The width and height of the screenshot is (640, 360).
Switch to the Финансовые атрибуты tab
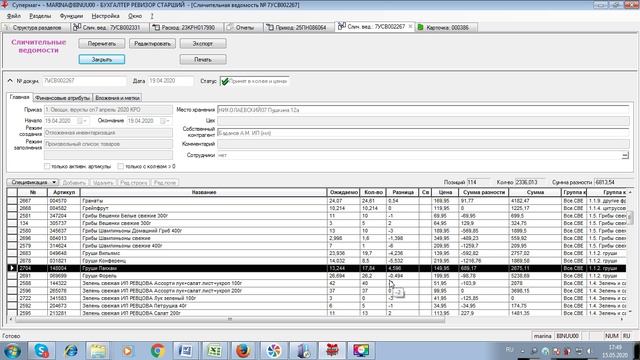pyautogui.click(x=62, y=98)
